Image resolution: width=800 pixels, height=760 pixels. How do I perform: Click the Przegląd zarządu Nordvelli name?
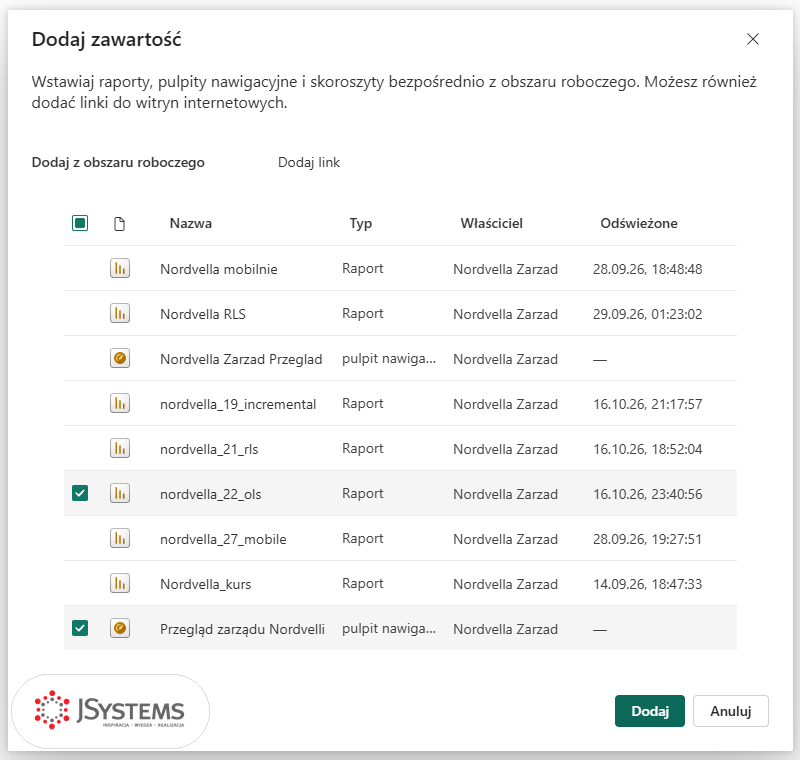[242, 629]
